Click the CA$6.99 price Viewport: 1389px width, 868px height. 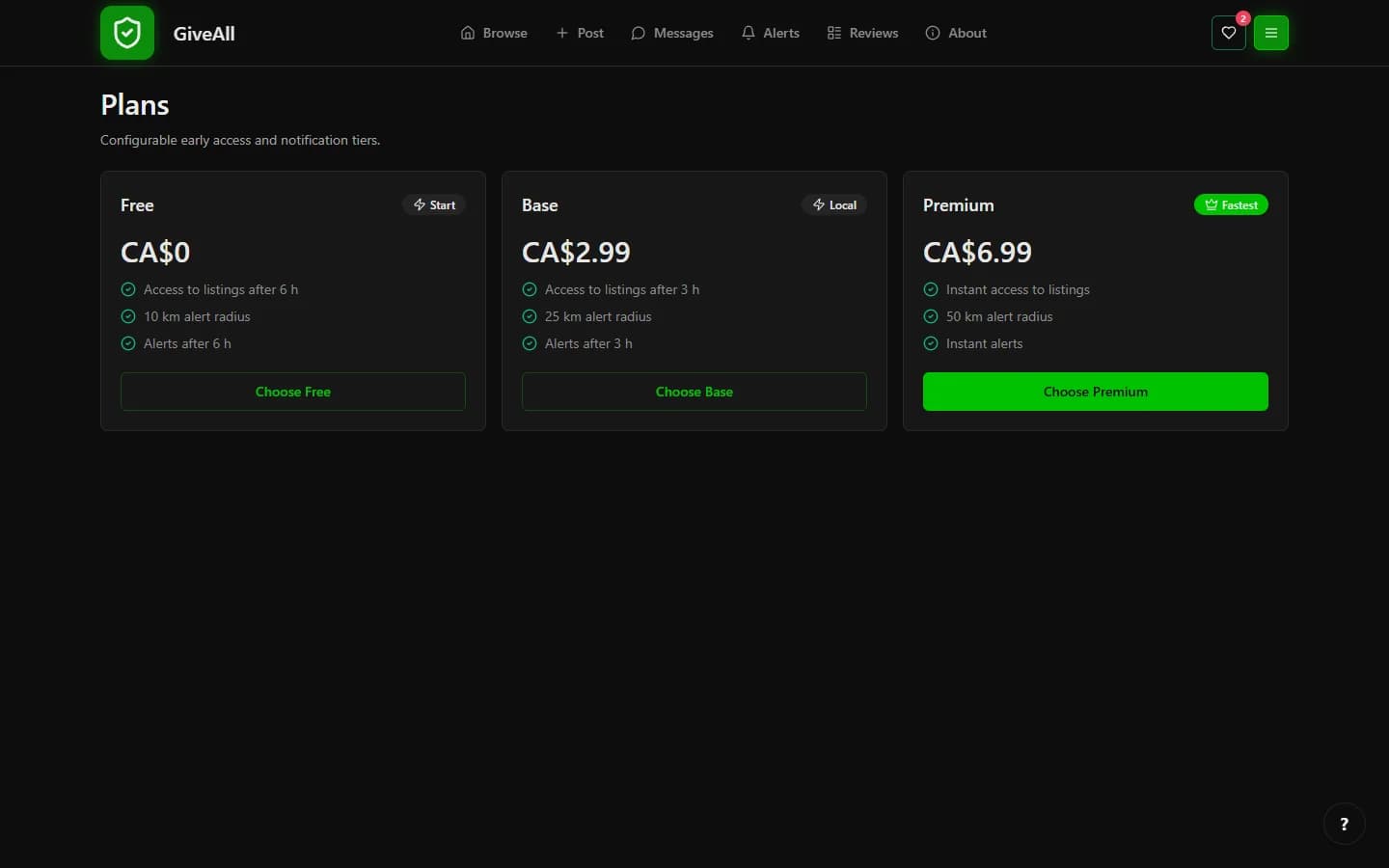[977, 253]
